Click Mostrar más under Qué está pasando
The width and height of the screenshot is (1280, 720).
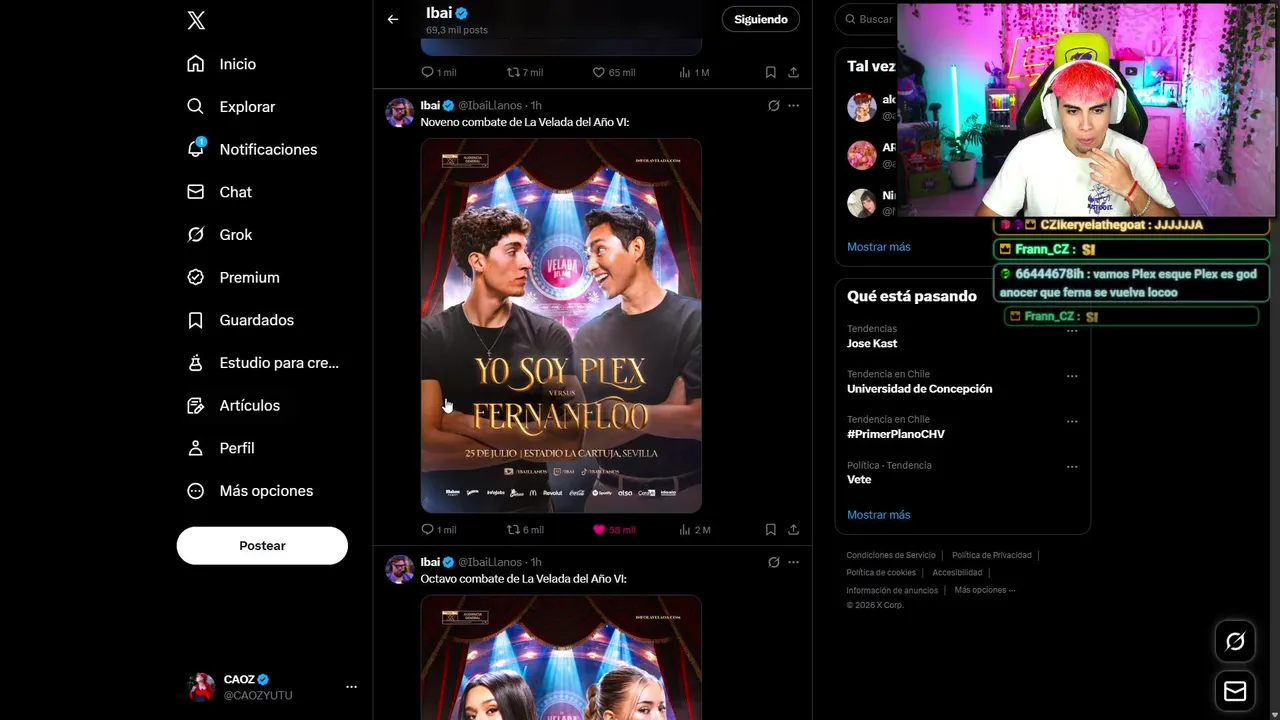(x=878, y=515)
